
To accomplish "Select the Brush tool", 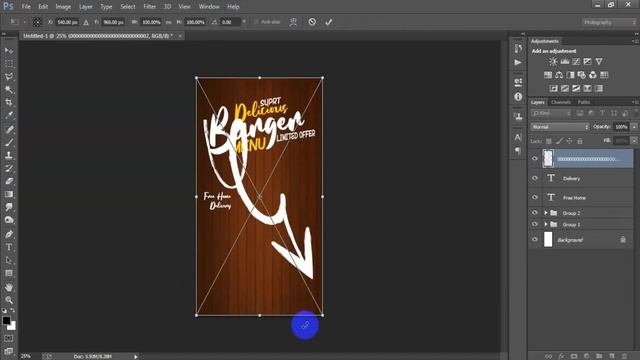I will point(9,142).
